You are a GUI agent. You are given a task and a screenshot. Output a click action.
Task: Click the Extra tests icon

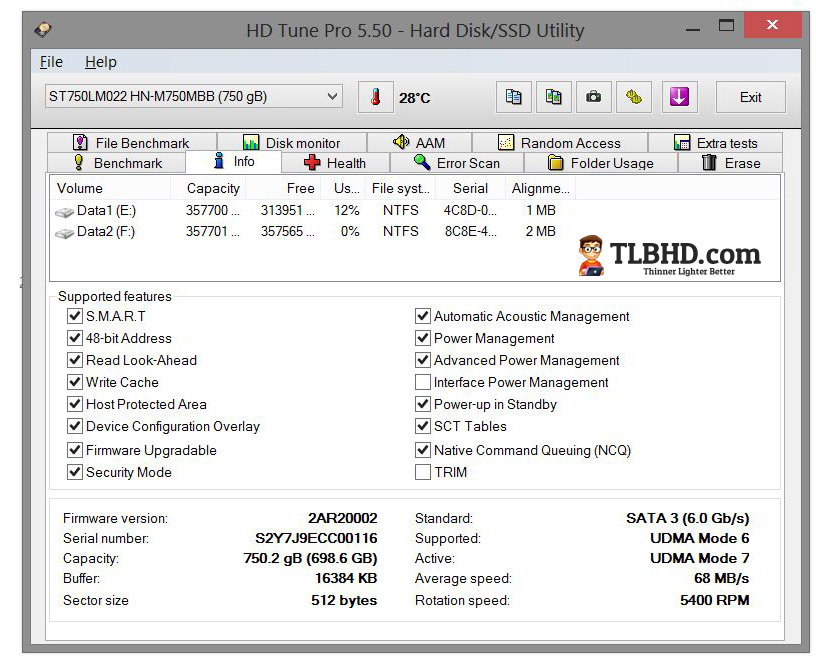682,143
